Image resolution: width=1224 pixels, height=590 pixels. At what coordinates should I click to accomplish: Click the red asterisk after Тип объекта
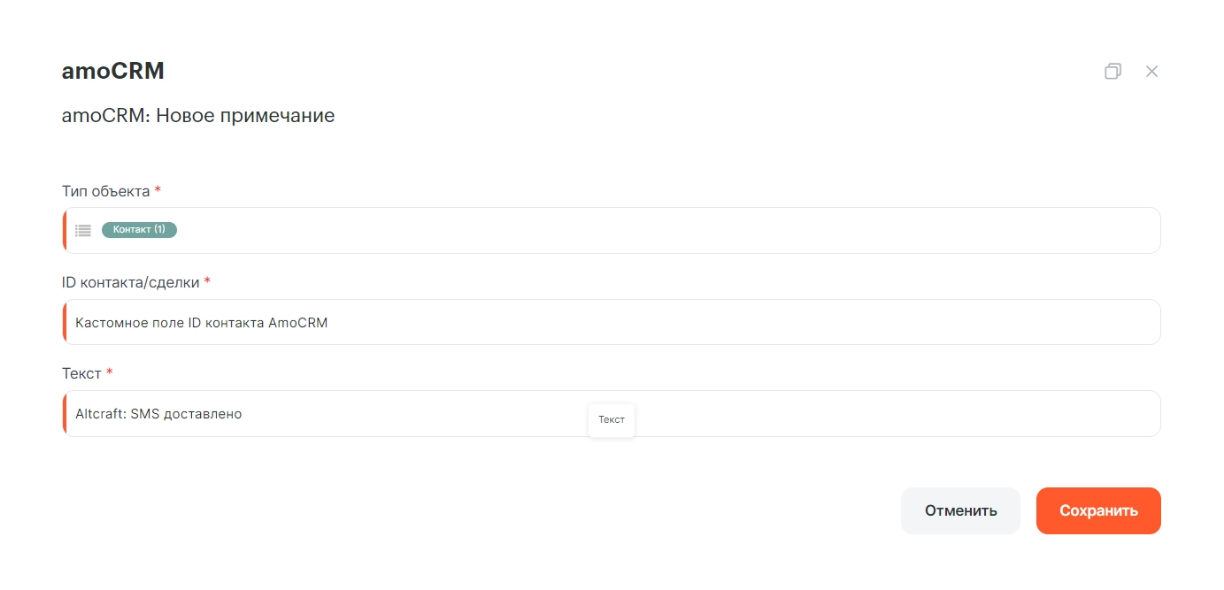coord(158,190)
